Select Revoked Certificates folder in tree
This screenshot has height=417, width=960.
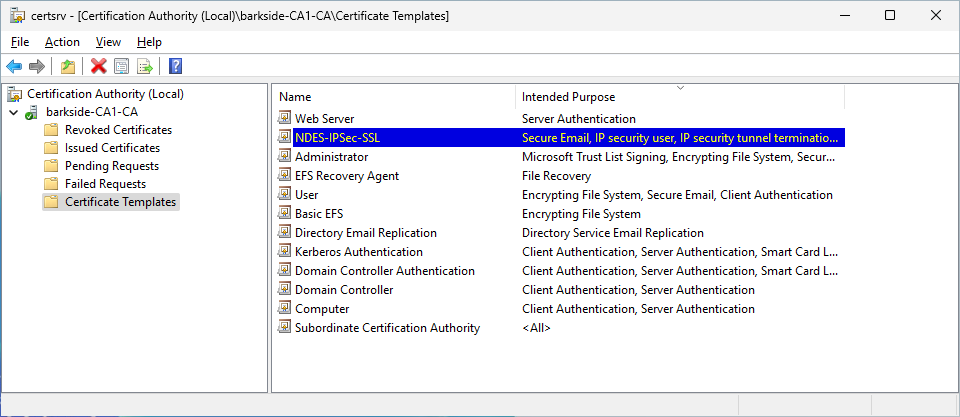[x=117, y=130]
